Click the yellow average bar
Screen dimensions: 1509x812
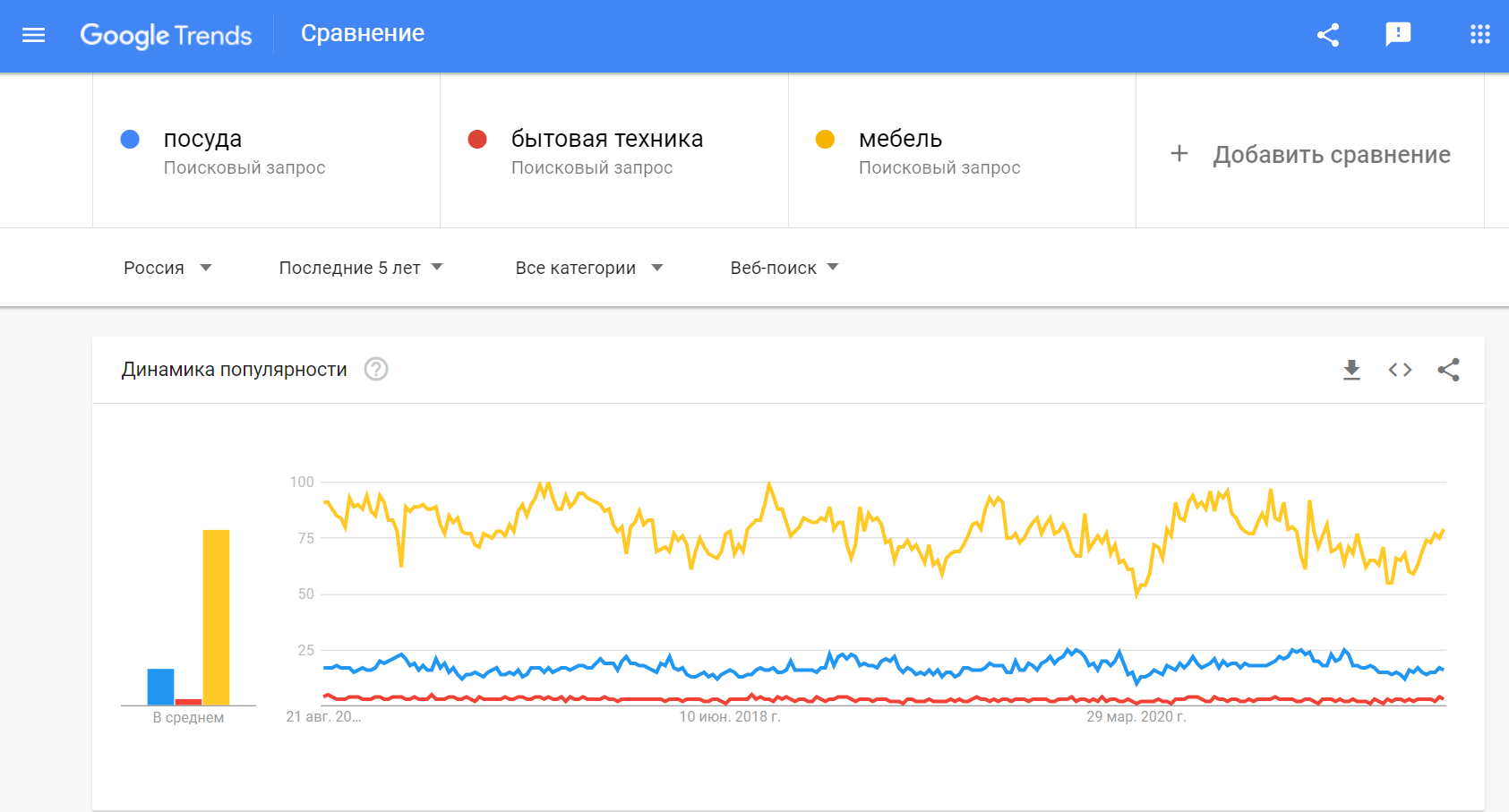pyautogui.click(x=216, y=618)
